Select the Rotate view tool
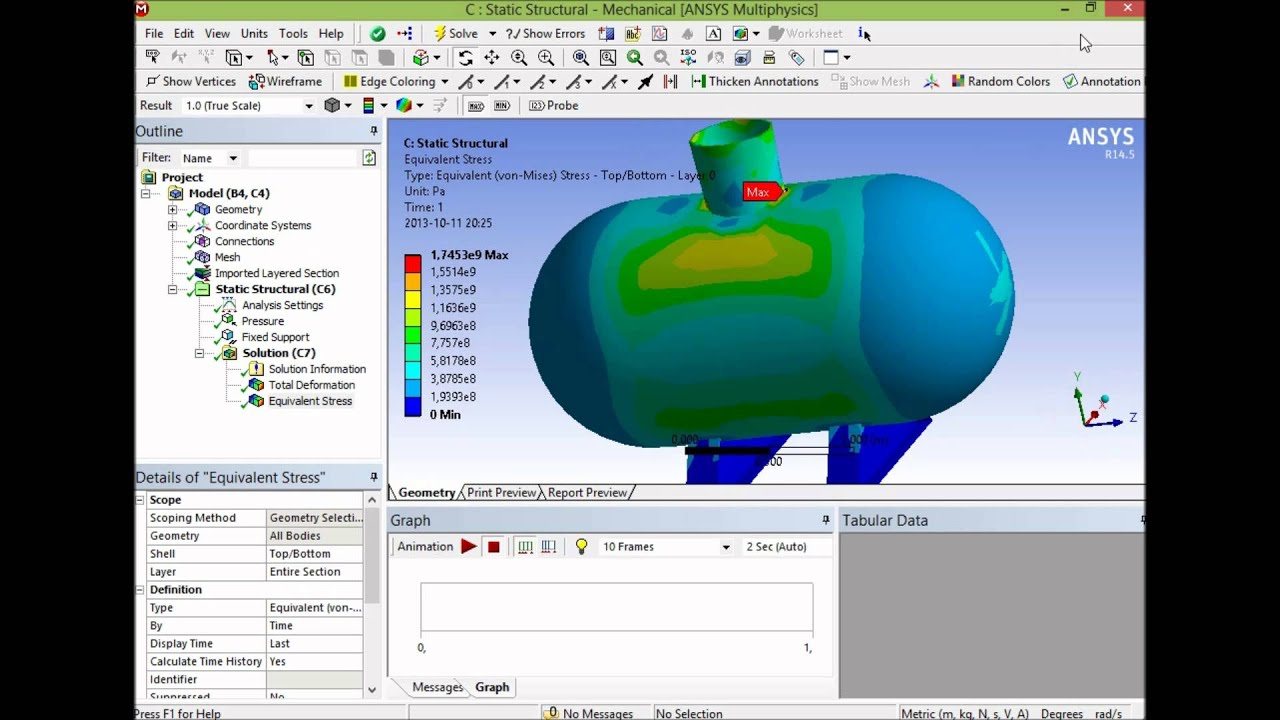This screenshot has height=720, width=1280. pos(466,58)
